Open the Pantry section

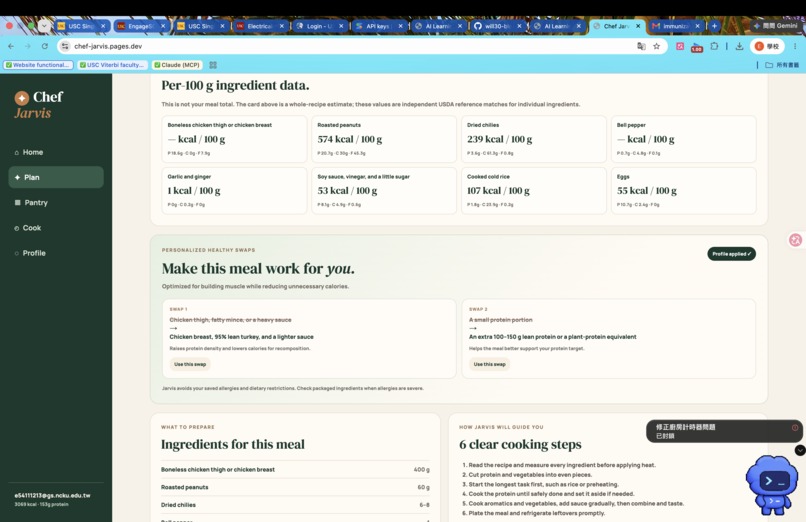(56, 202)
